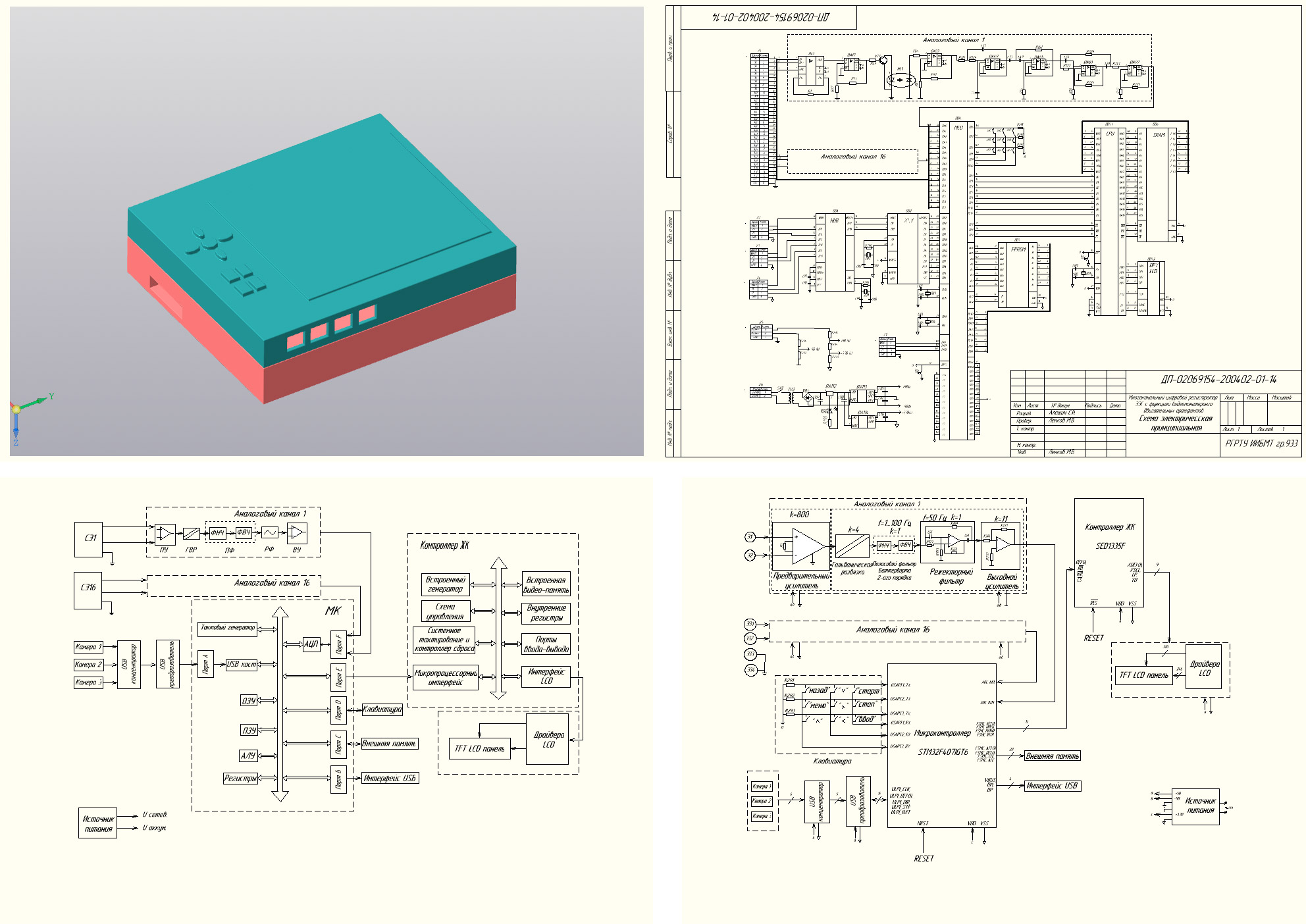Viewport: 1306px width, 924px height.
Task: Click the 'АЦП' block
Action: pos(311,644)
